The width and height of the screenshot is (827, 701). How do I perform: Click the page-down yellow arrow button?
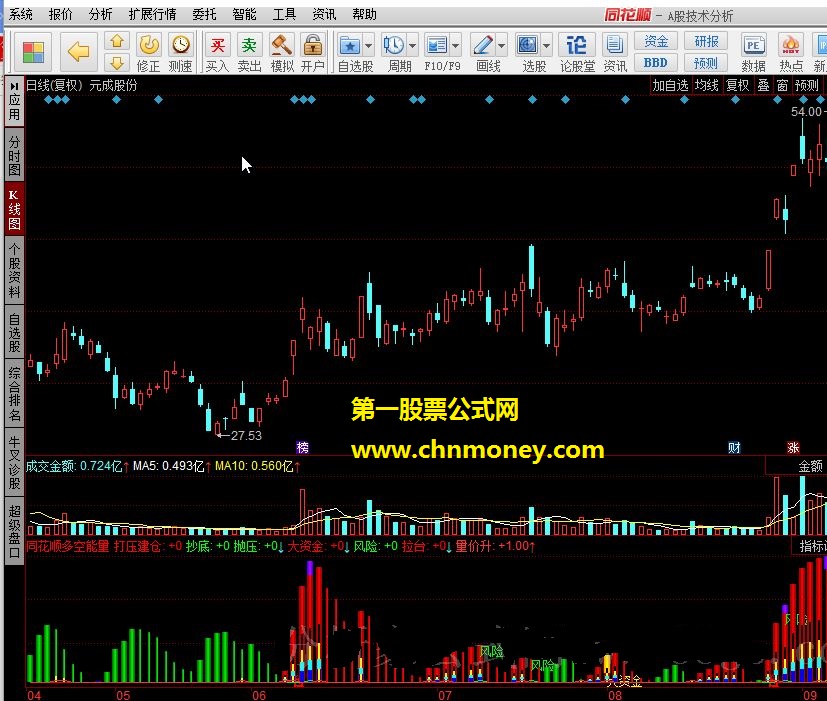click(x=117, y=63)
